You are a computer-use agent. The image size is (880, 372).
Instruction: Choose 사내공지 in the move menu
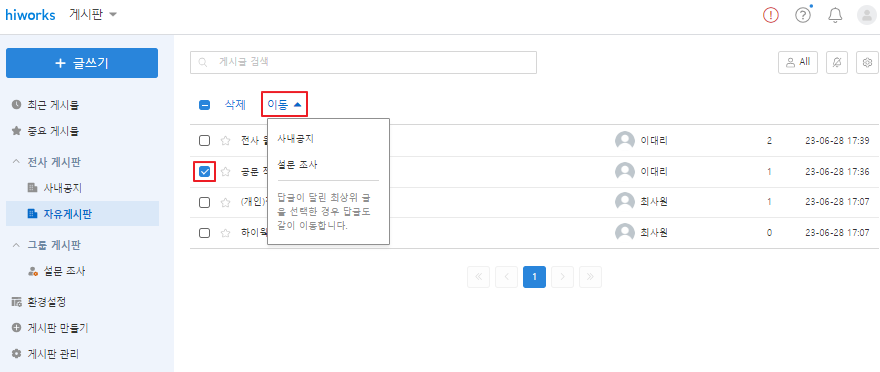click(295, 139)
